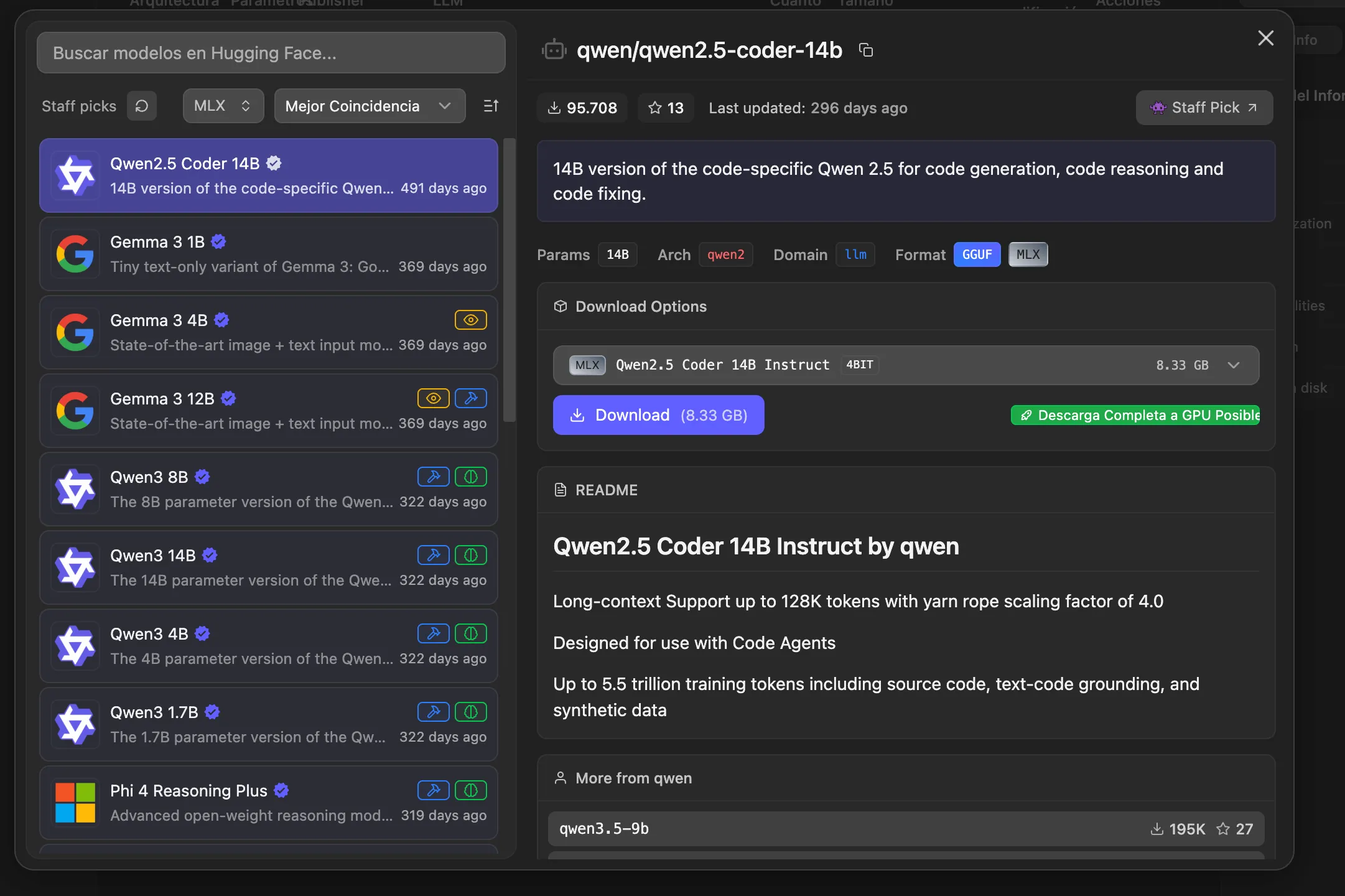Click the refresh icon beside Staff picks
Image resolution: width=1345 pixels, height=896 pixels.
click(x=142, y=106)
